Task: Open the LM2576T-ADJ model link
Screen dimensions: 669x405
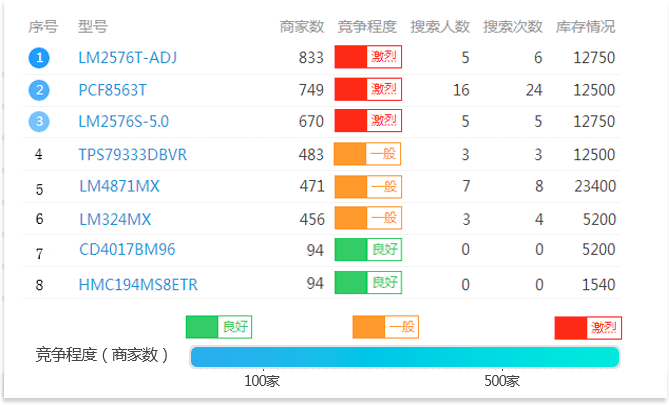Action: pos(127,58)
